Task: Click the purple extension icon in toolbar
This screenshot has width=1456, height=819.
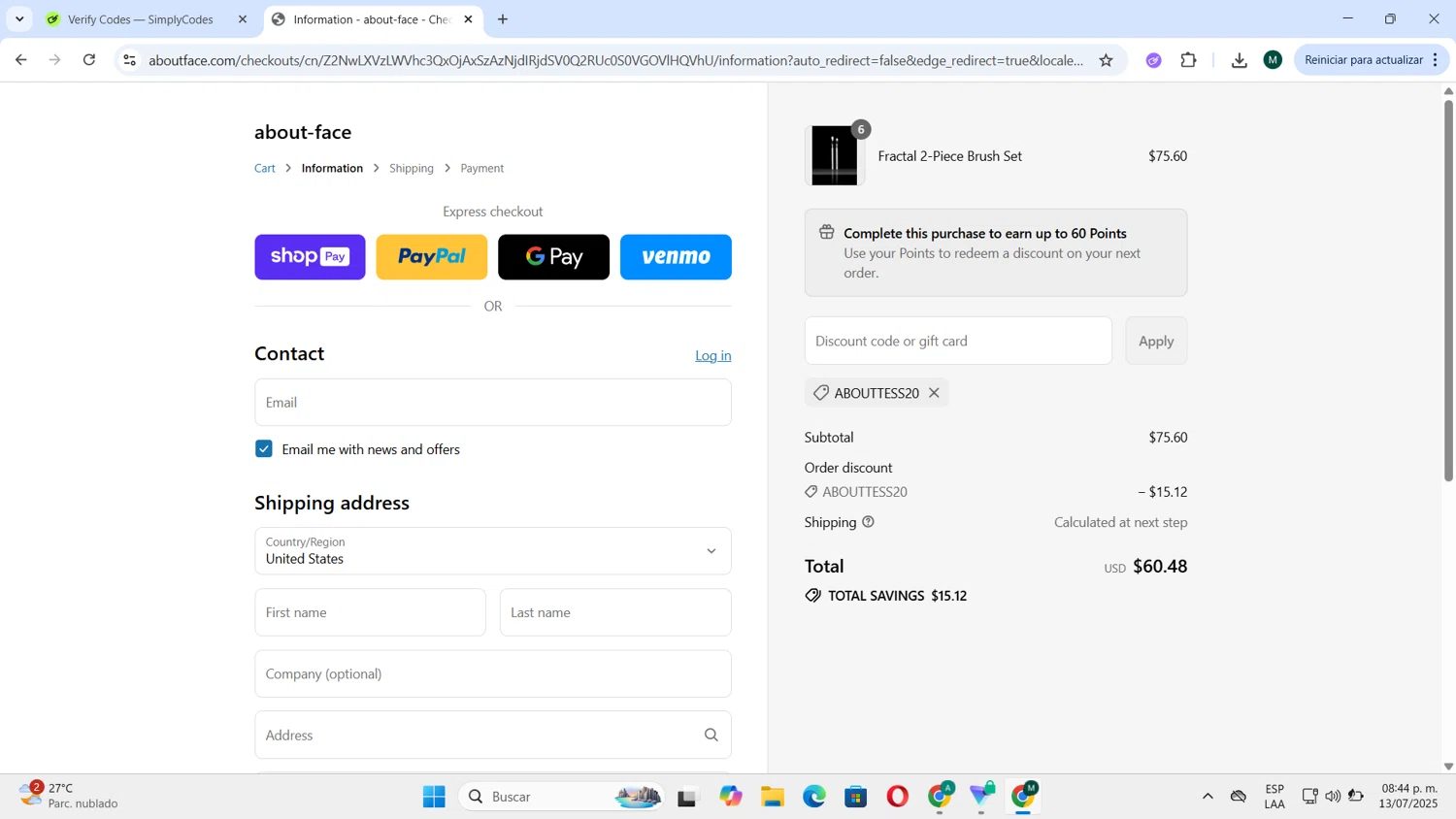Action: (x=1153, y=60)
